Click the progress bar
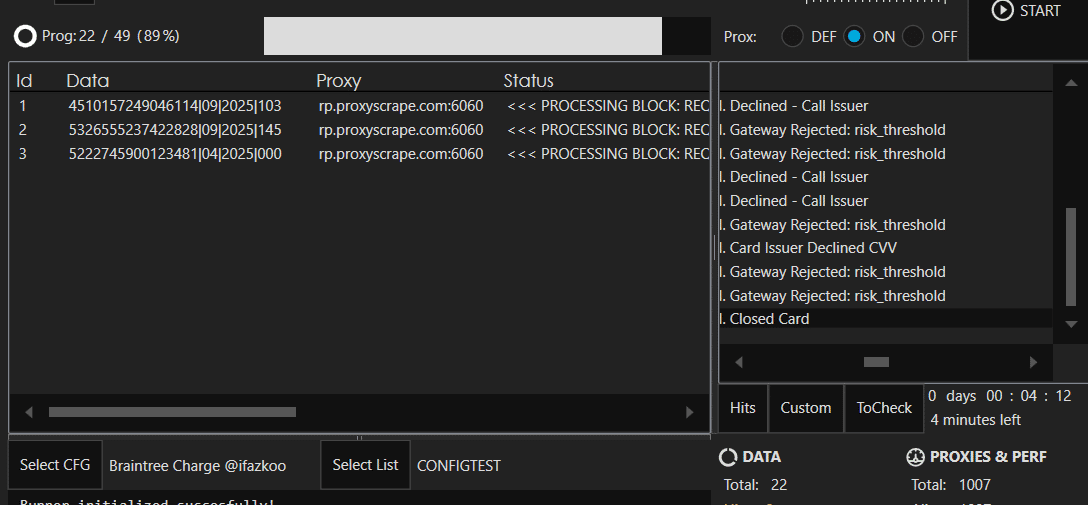 pyautogui.click(x=462, y=36)
